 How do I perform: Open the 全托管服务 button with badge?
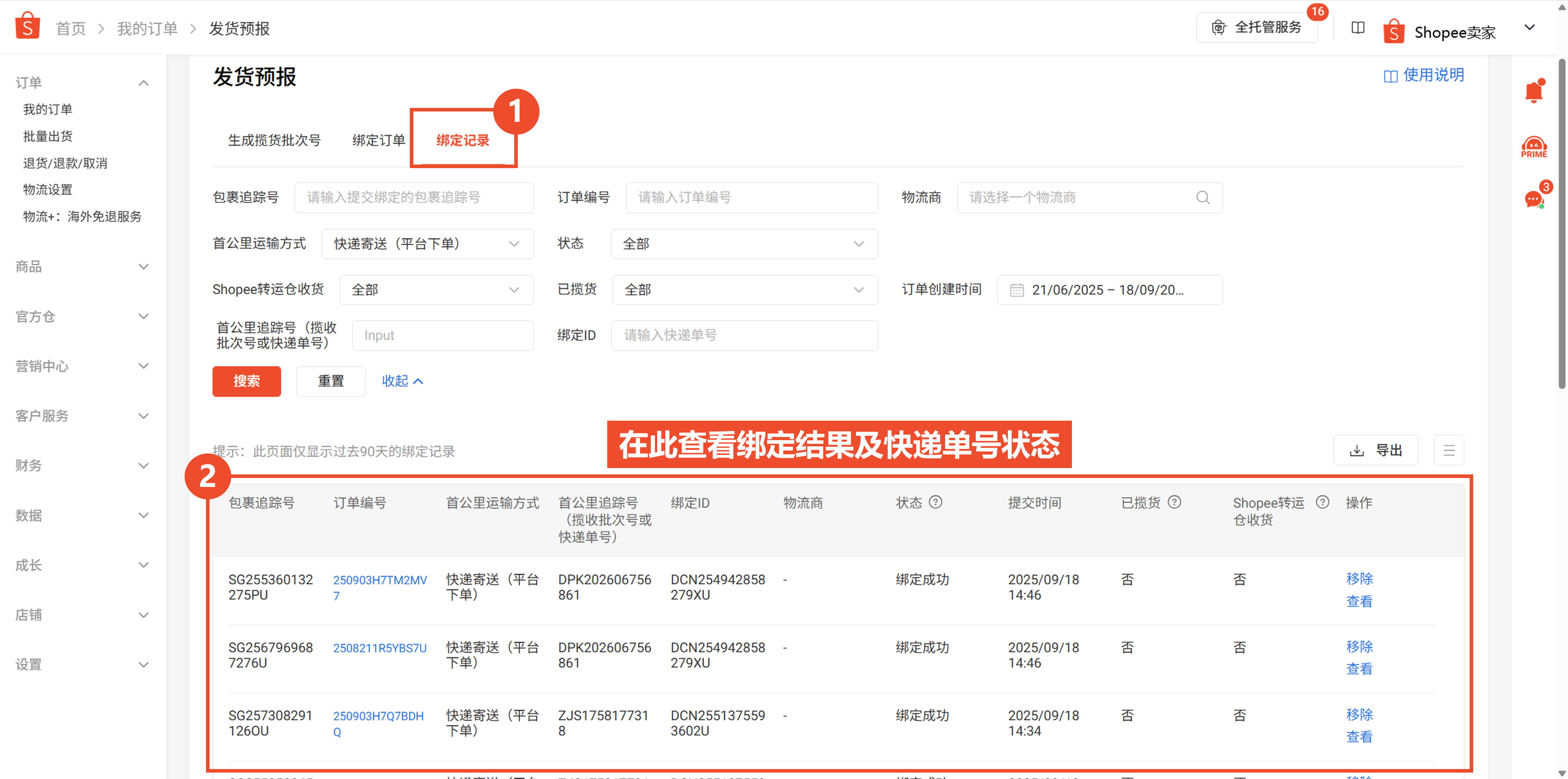coord(1256,27)
